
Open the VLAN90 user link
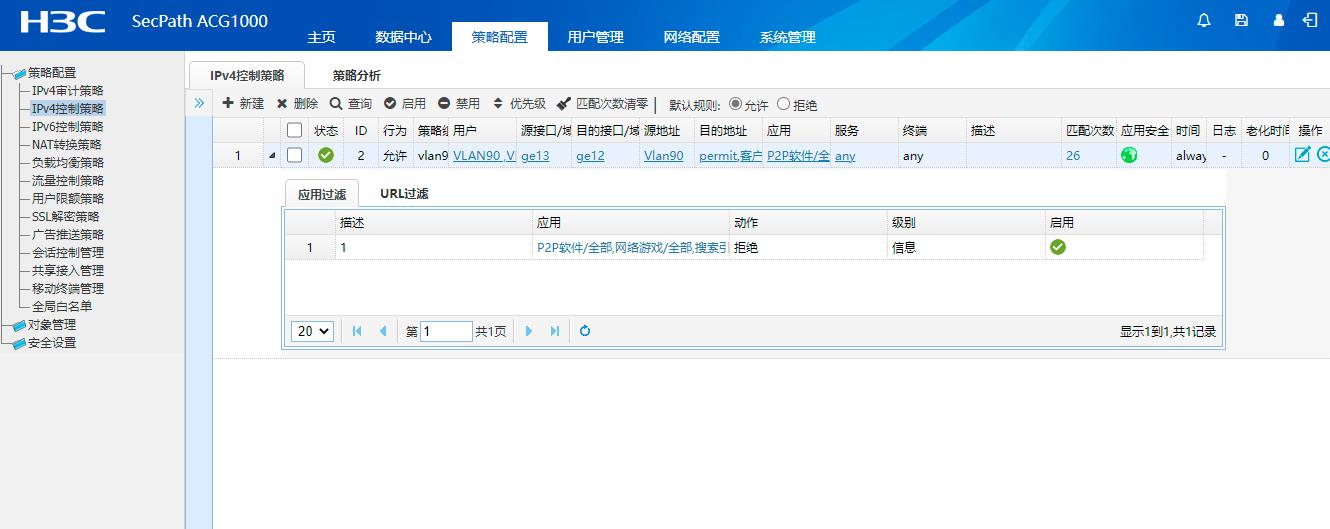[484, 155]
